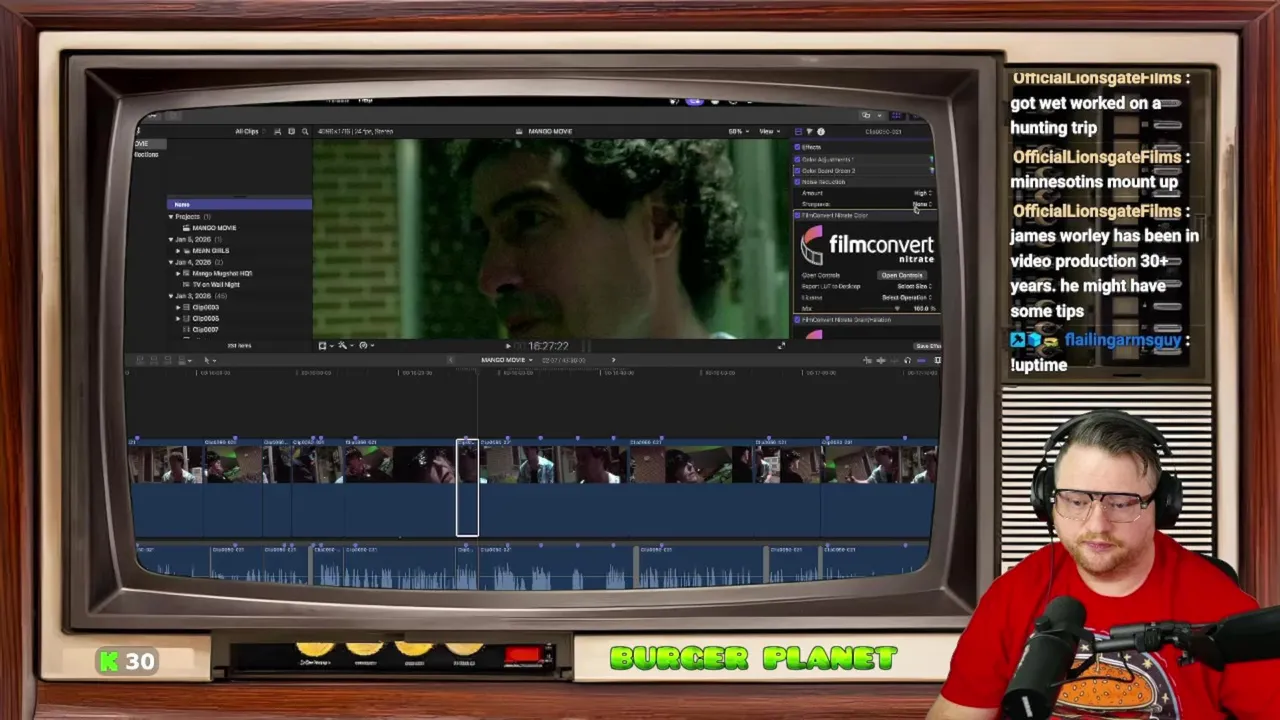Open the Export LUT Select Size popup
The width and height of the screenshot is (1280, 720).
(x=914, y=286)
